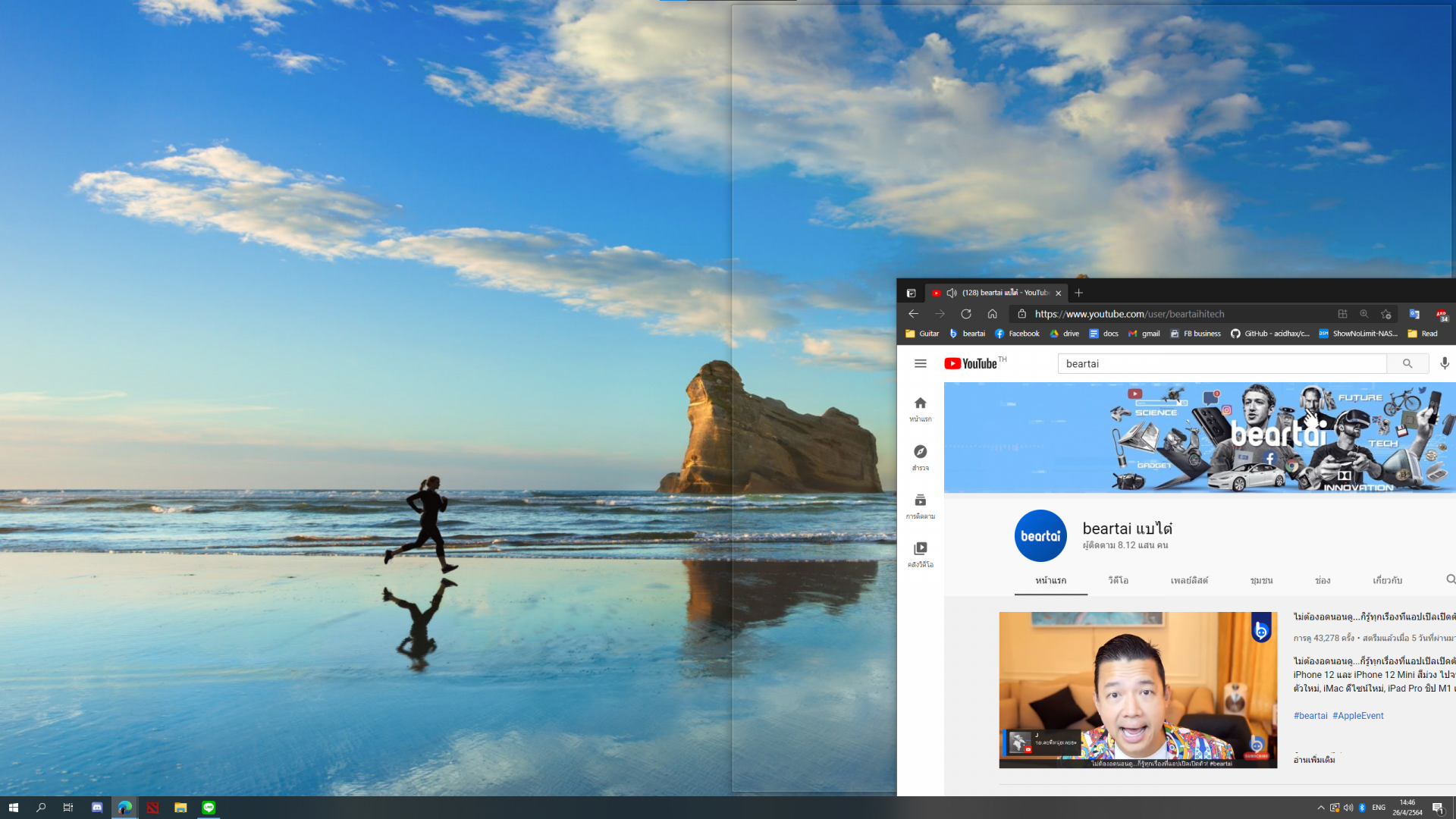The image size is (1456, 819).
Task: Click the browser forward arrow
Action: tap(940, 314)
